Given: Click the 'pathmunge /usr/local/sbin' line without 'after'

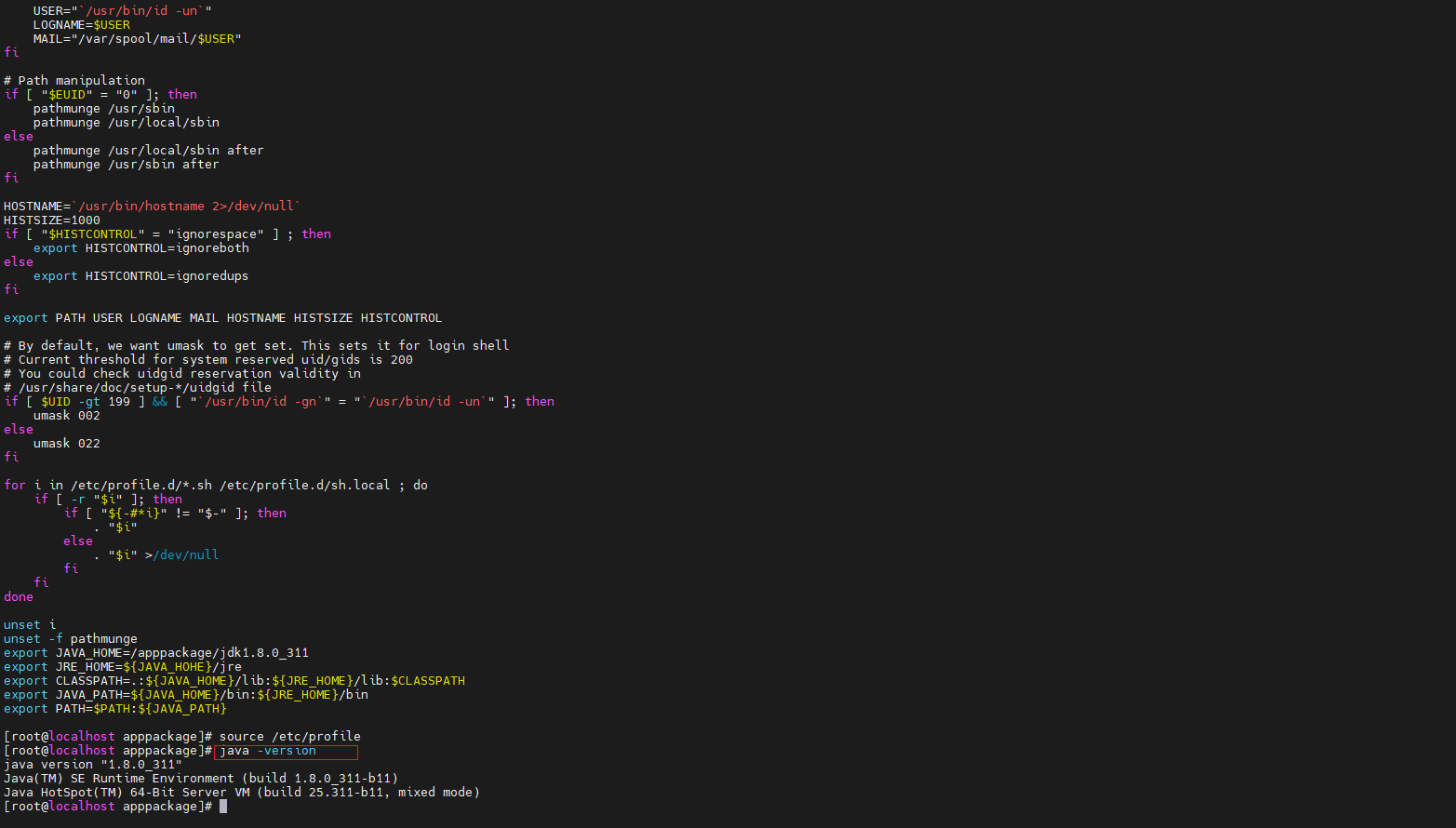Looking at the screenshot, I should pyautogui.click(x=127, y=123).
